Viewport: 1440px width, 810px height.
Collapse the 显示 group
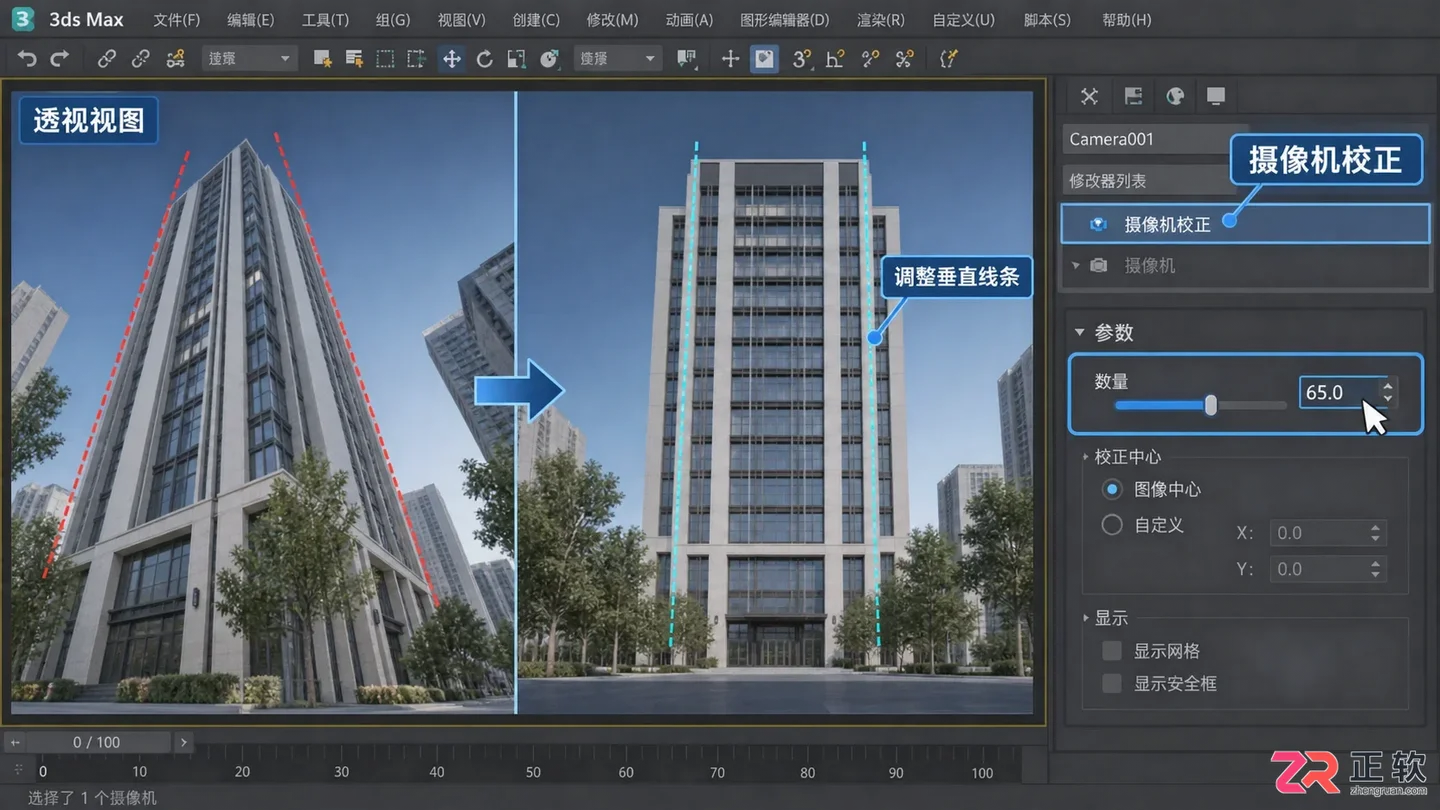1086,618
